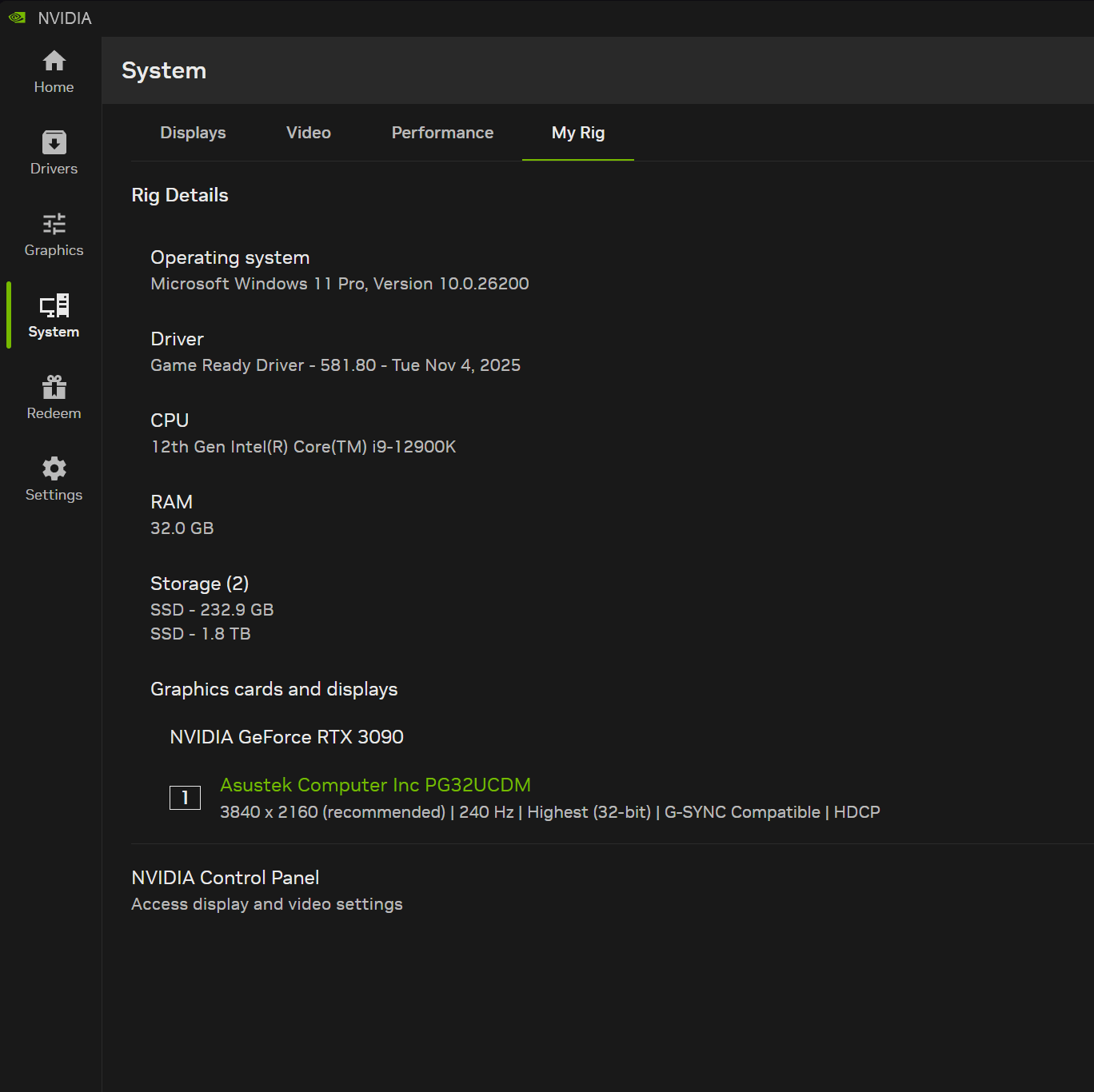This screenshot has height=1092, width=1094.
Task: Switch to the Performance tab
Action: 442,133
